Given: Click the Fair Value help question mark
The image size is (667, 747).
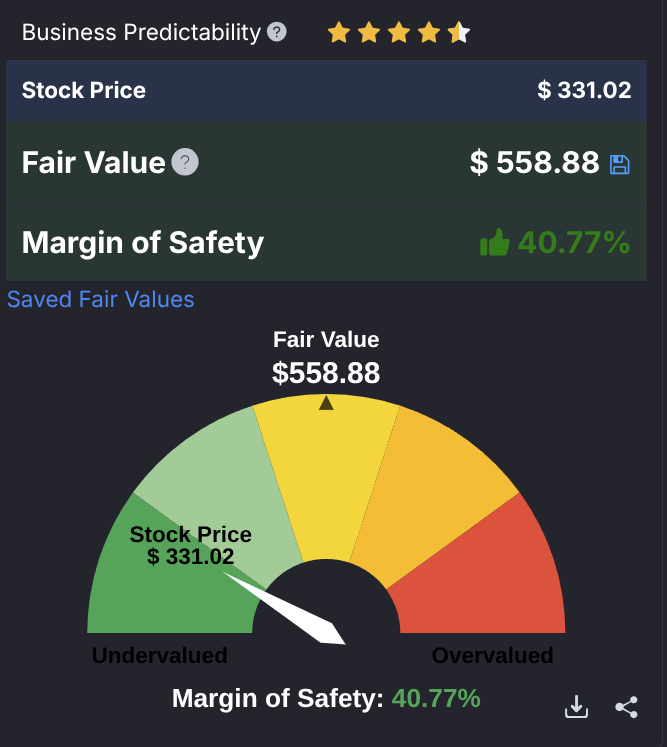Looking at the screenshot, I should tap(185, 162).
